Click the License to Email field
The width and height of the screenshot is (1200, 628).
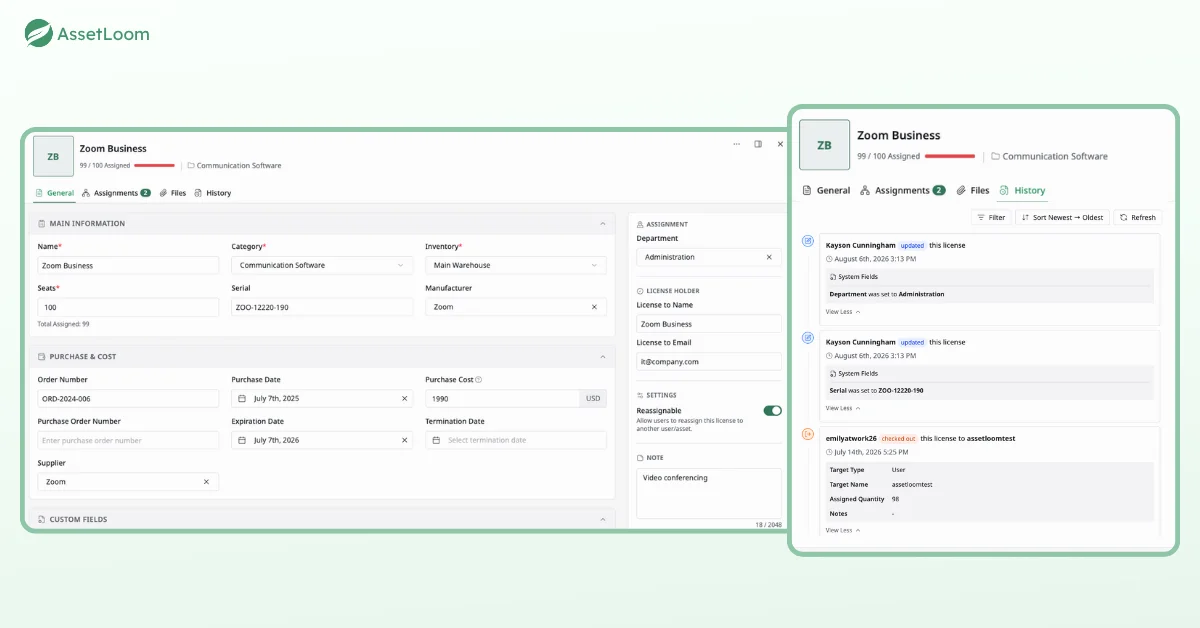[709, 361]
